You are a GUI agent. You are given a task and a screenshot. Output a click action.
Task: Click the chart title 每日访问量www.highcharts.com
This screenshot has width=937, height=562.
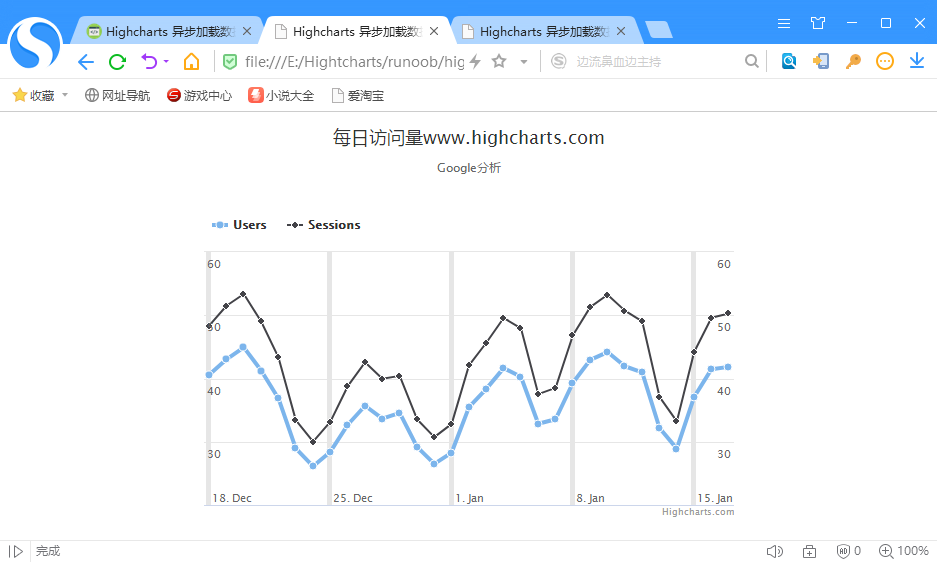pyautogui.click(x=468, y=138)
